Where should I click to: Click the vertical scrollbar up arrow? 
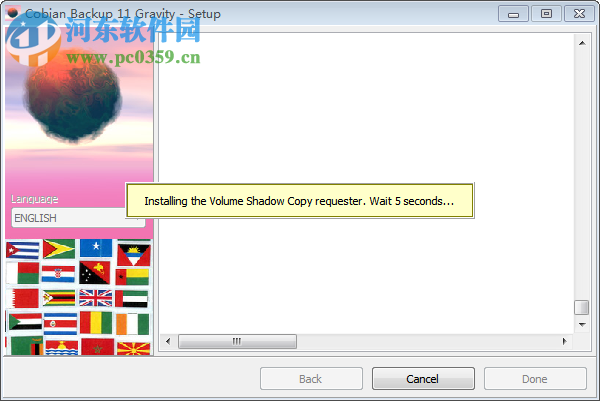pos(582,43)
